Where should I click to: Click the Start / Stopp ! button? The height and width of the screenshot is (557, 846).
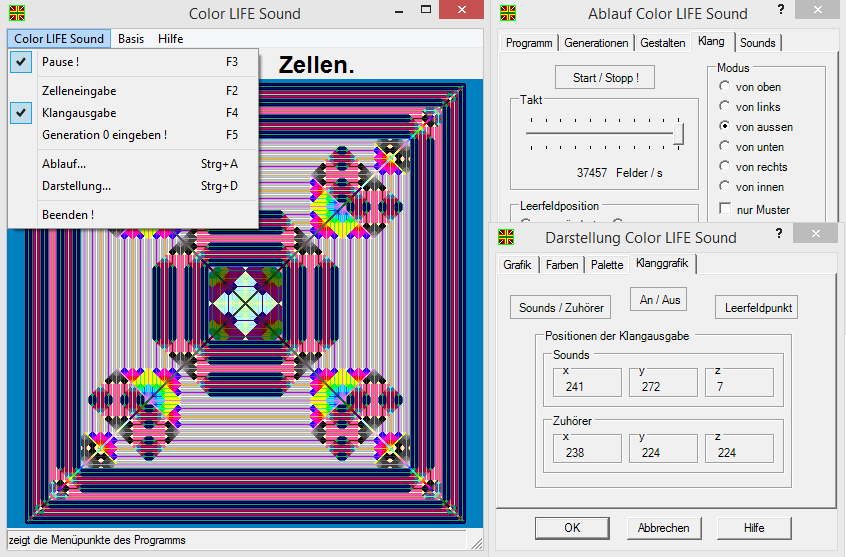(605, 77)
